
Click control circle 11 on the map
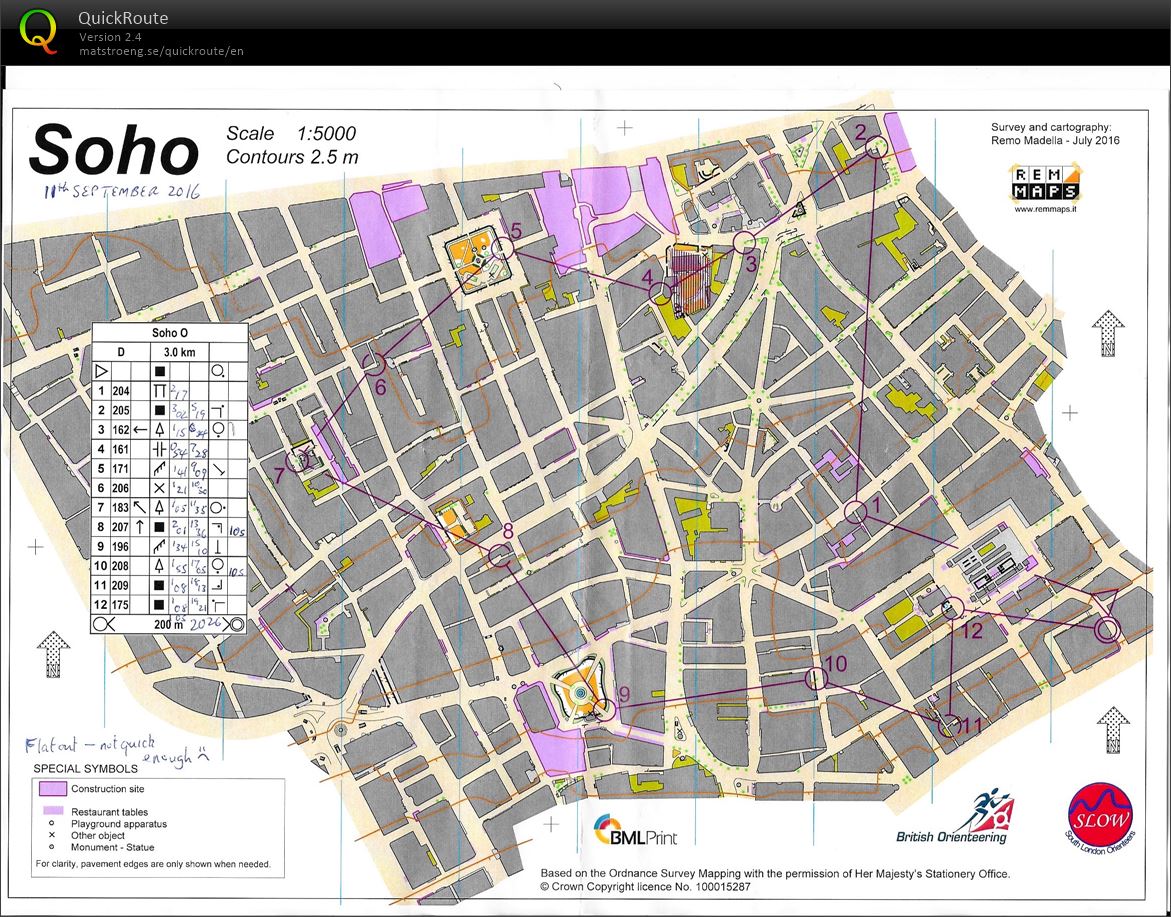949,725
